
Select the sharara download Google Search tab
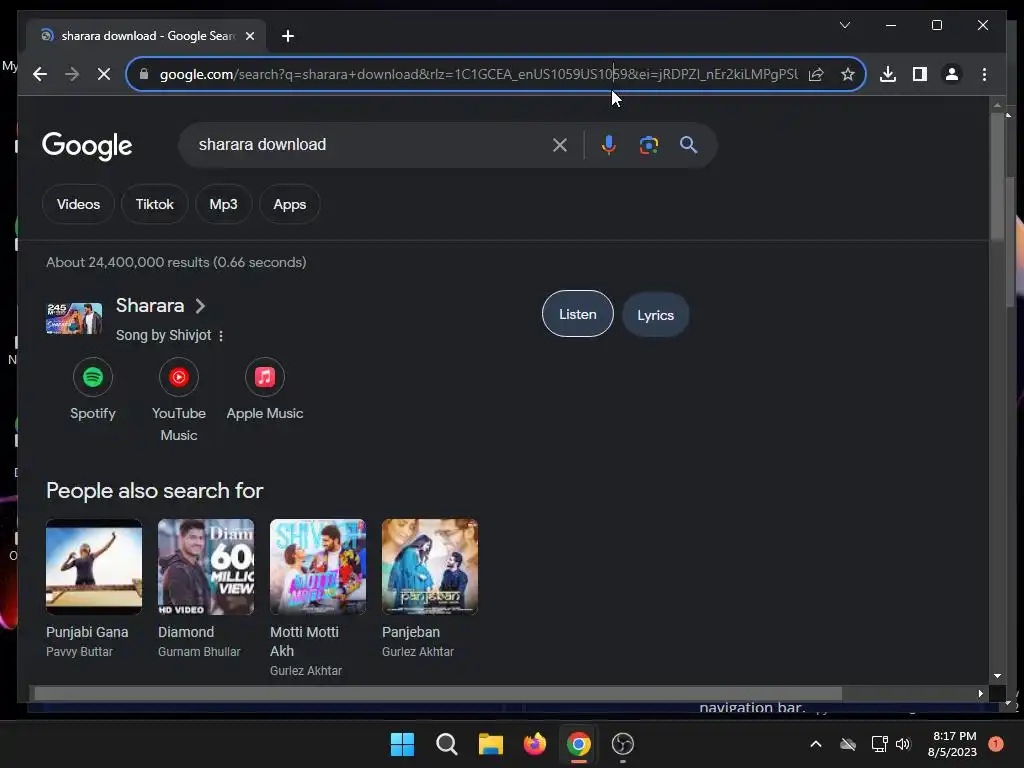pyautogui.click(x=145, y=36)
